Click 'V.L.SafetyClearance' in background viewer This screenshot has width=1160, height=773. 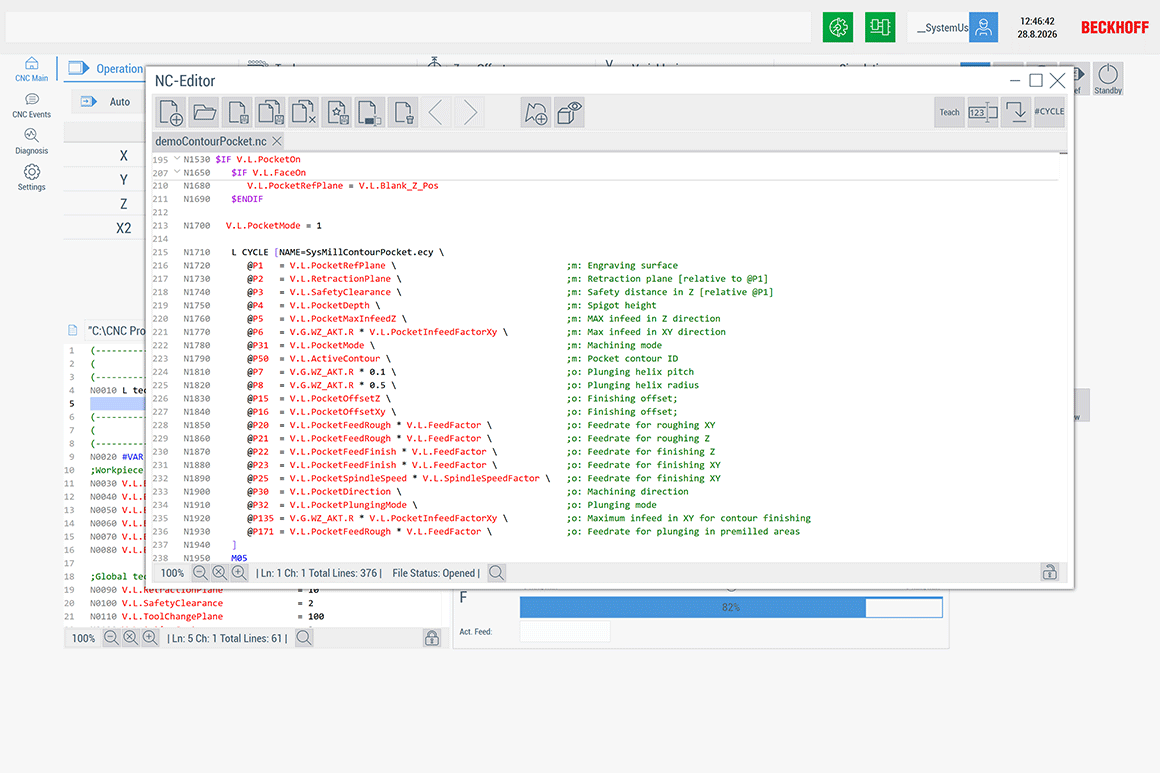[172, 603]
